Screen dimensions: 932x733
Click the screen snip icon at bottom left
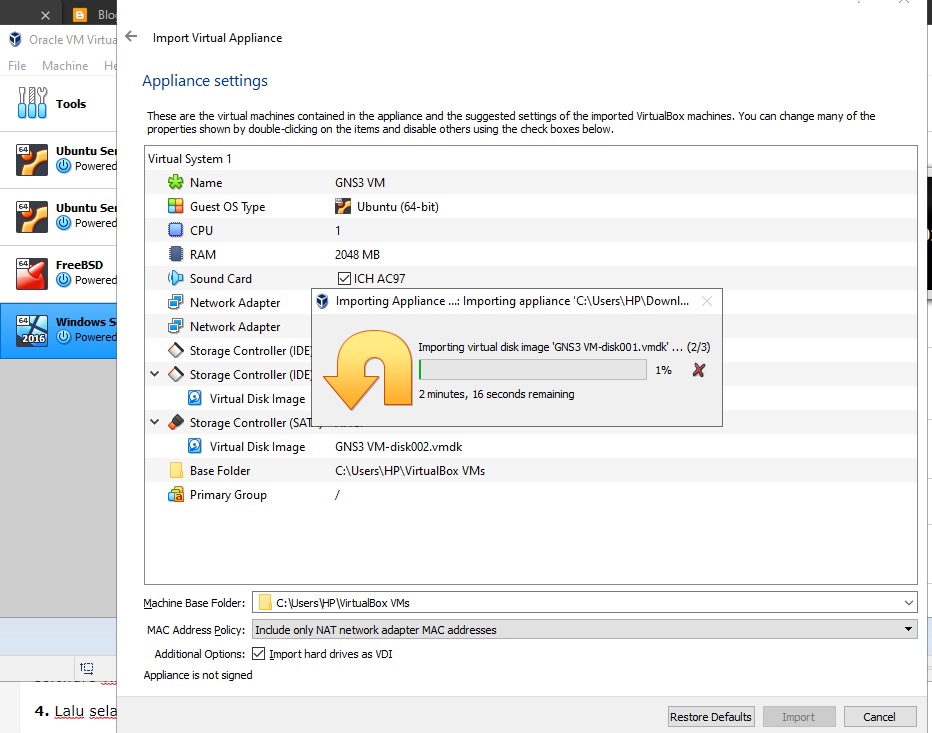[x=87, y=668]
